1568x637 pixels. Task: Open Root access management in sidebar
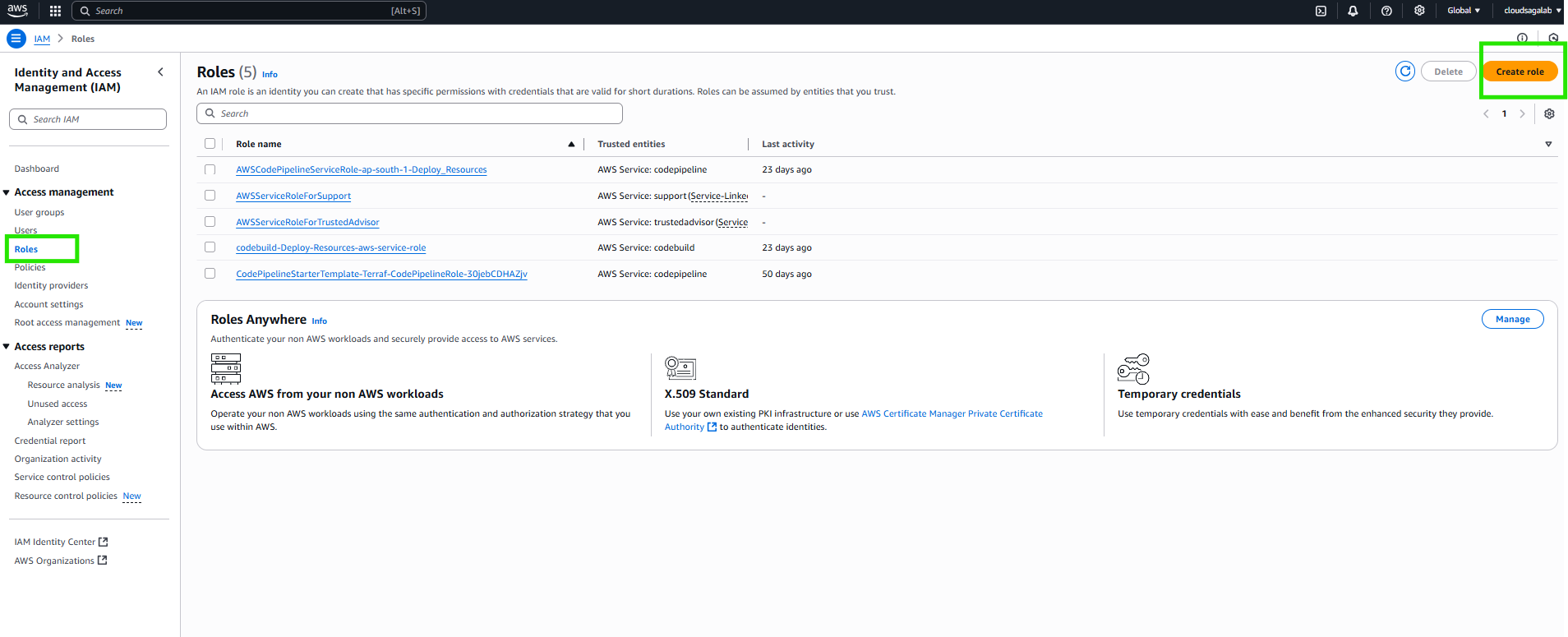coord(67,322)
